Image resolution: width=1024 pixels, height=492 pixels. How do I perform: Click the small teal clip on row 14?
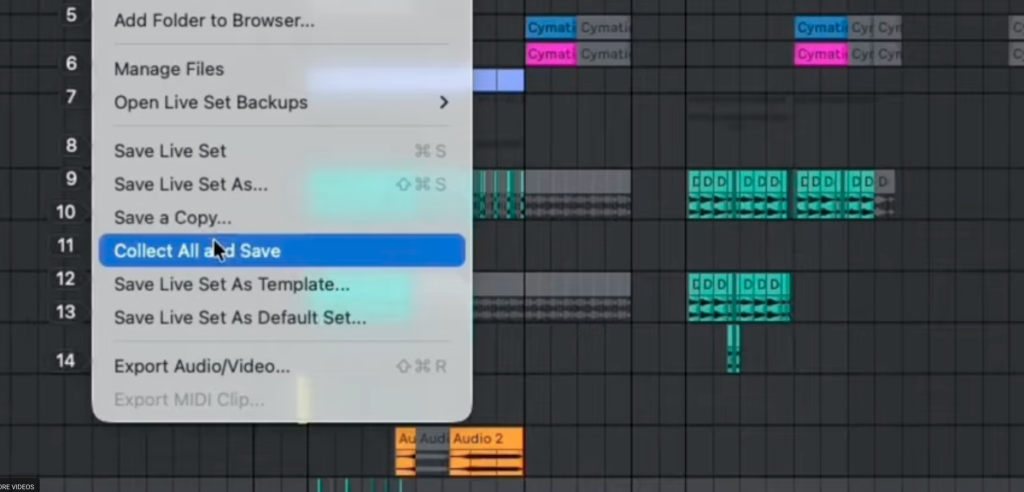[x=733, y=349]
